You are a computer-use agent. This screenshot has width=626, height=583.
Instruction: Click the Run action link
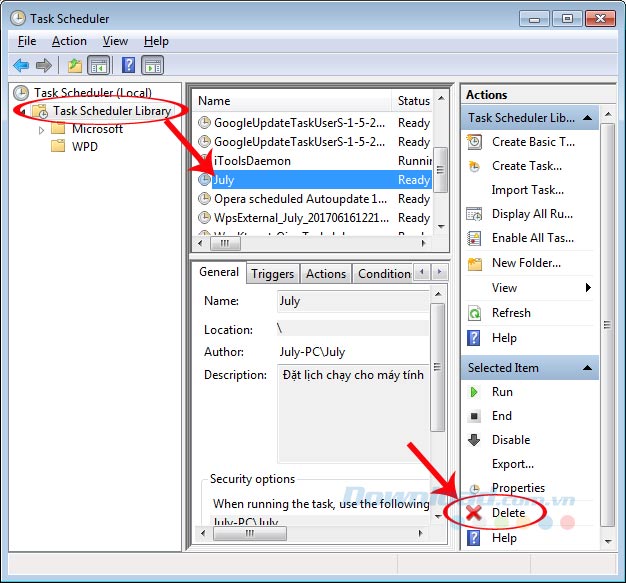[502, 392]
